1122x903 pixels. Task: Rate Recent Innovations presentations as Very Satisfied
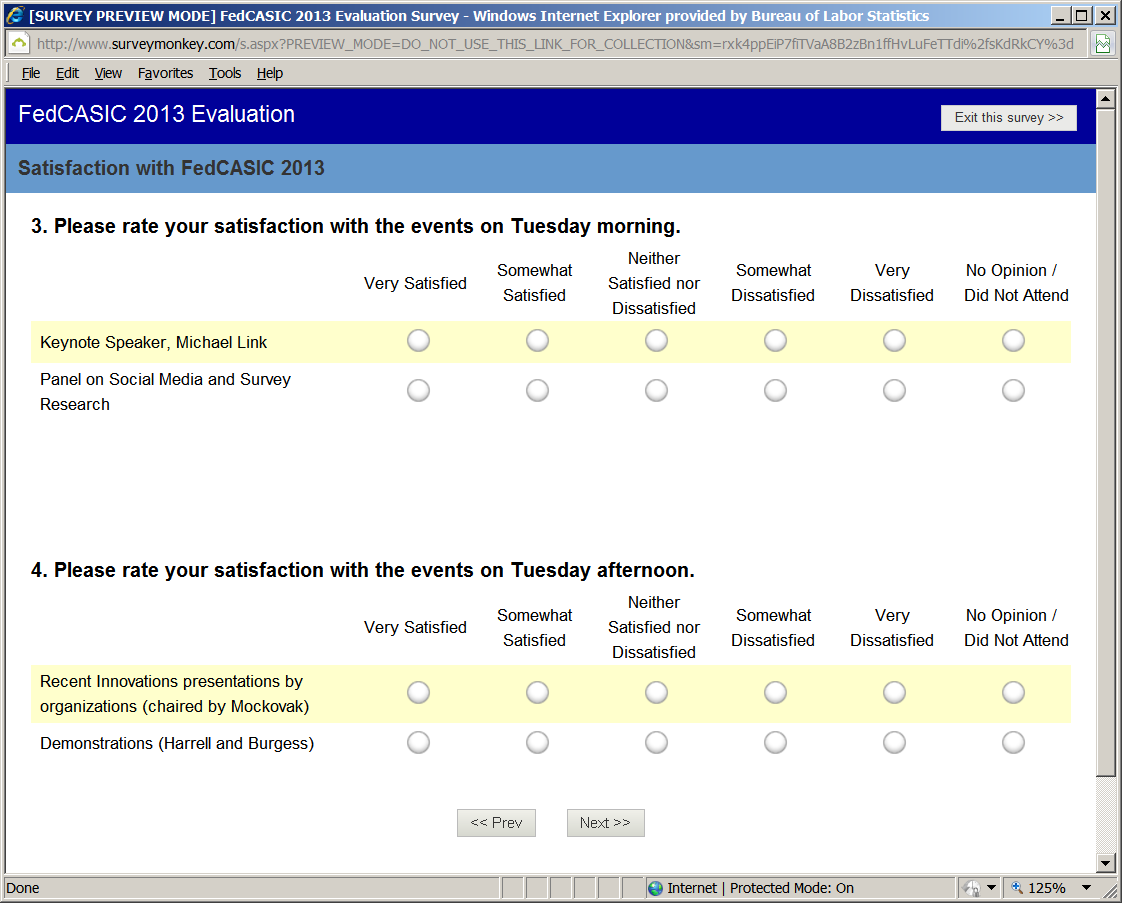click(x=419, y=693)
